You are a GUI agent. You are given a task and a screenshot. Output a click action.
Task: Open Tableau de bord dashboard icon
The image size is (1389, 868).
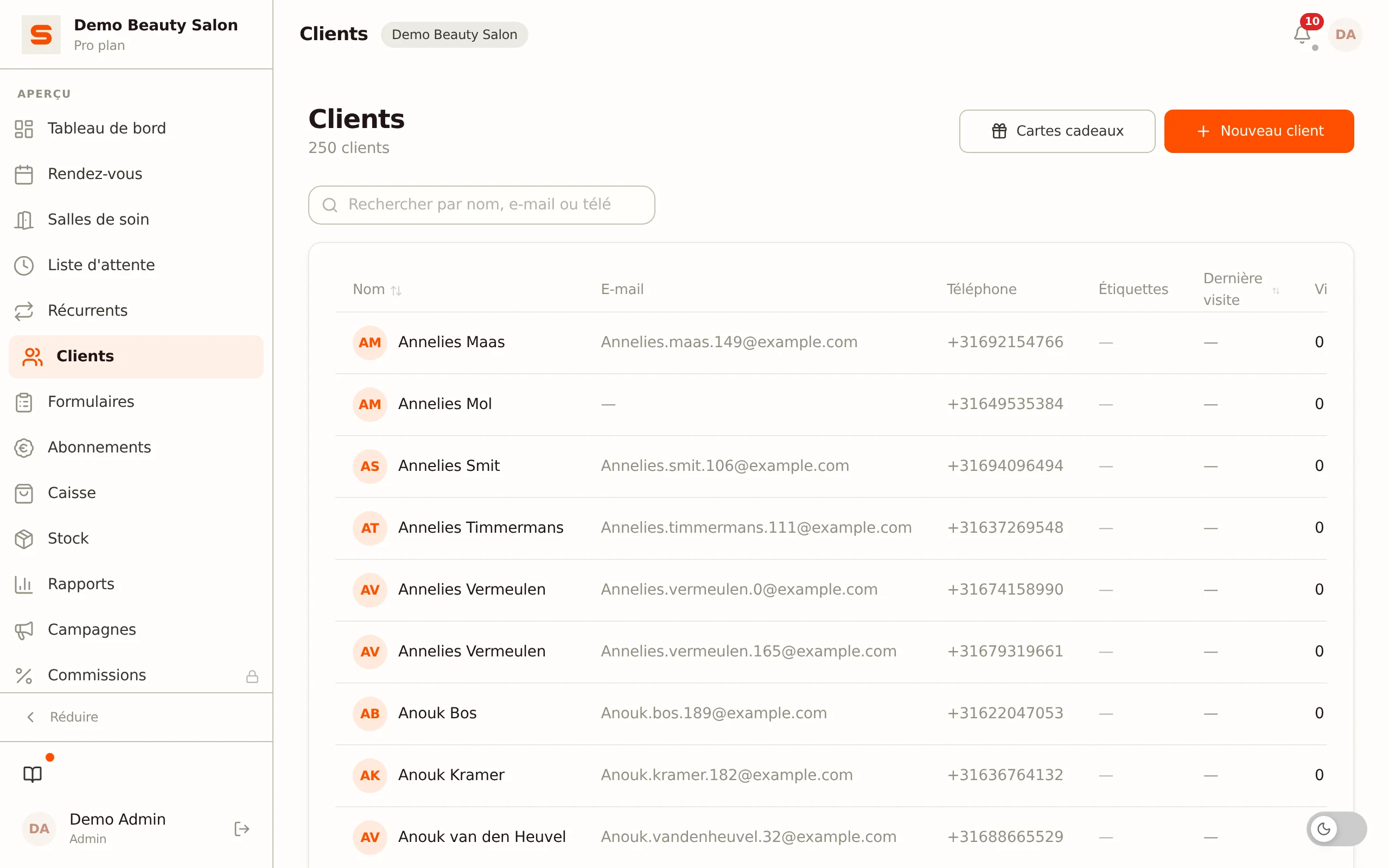click(23, 129)
